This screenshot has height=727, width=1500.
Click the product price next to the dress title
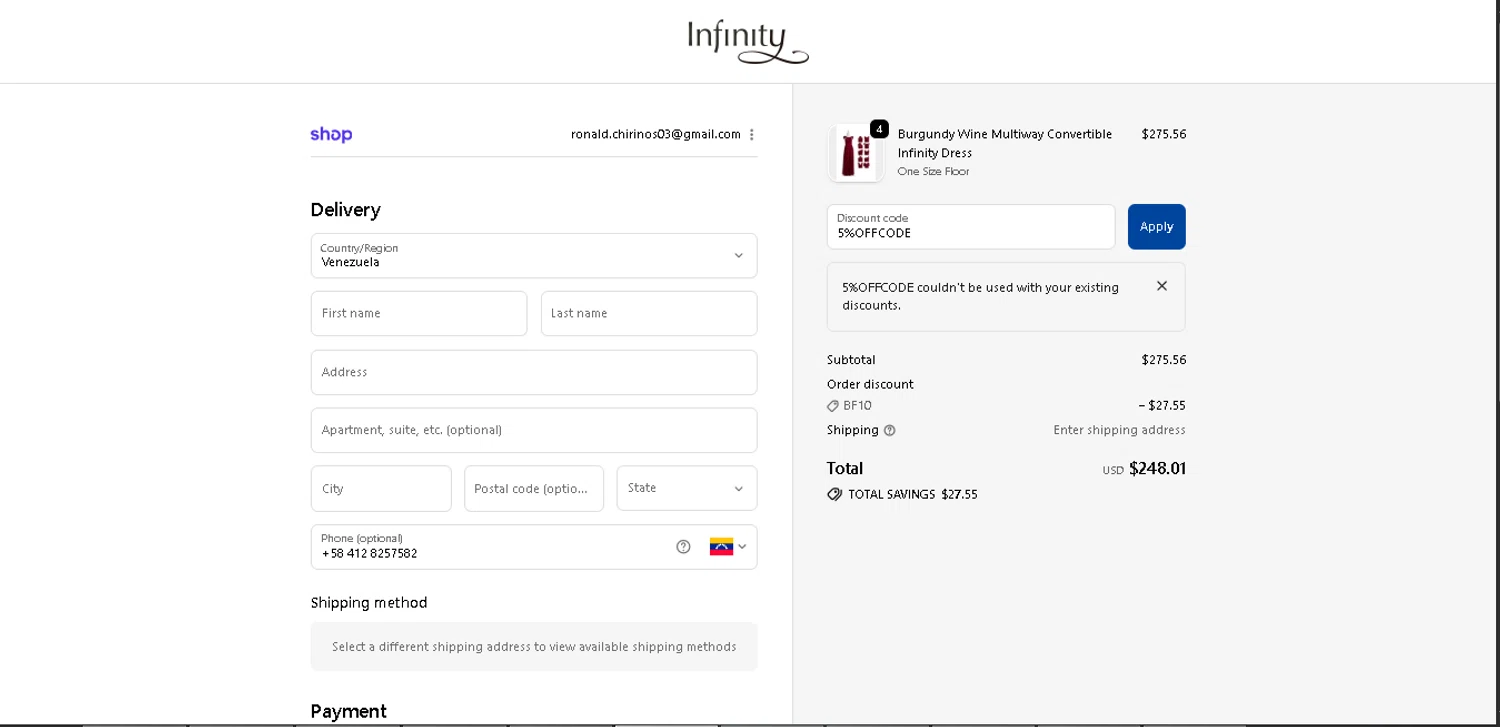pyautogui.click(x=1164, y=134)
